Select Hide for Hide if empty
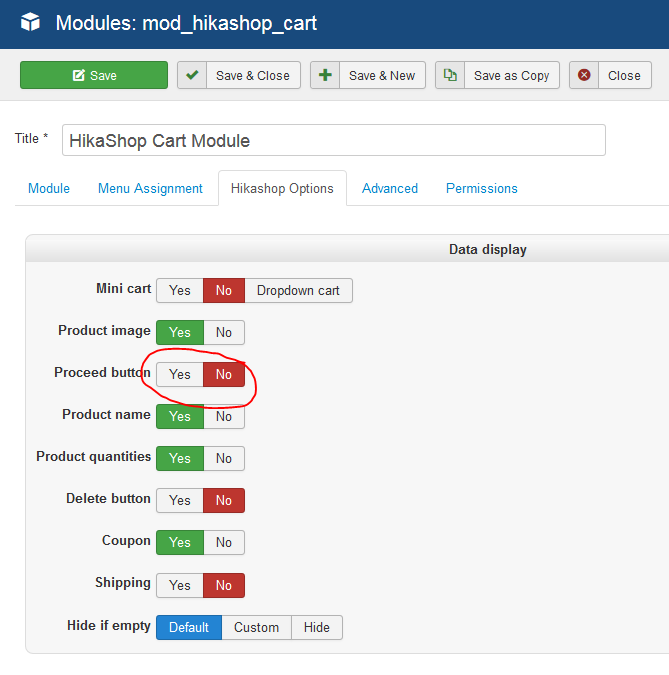The width and height of the screenshot is (669, 675). point(317,628)
